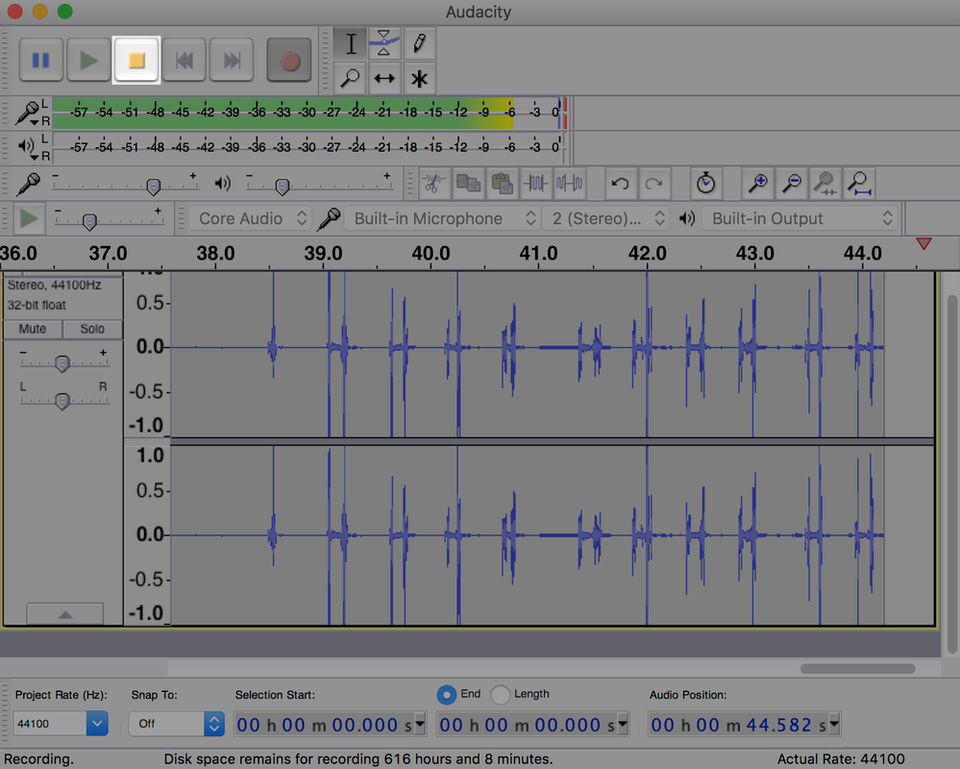Open the Built-in Microphone device dropdown

coord(444,218)
